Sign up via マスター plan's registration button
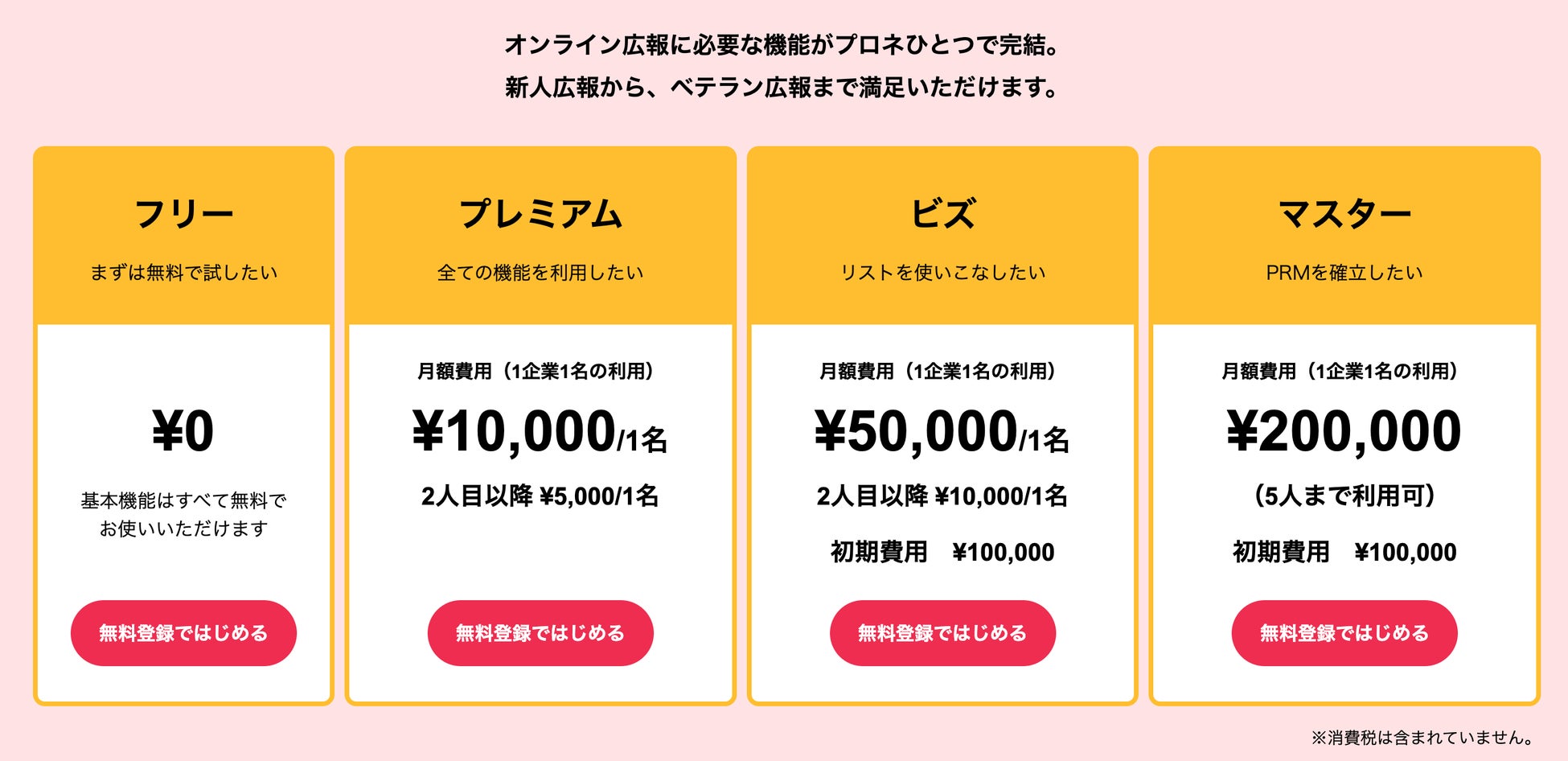The width and height of the screenshot is (1568, 761). coord(1344,633)
